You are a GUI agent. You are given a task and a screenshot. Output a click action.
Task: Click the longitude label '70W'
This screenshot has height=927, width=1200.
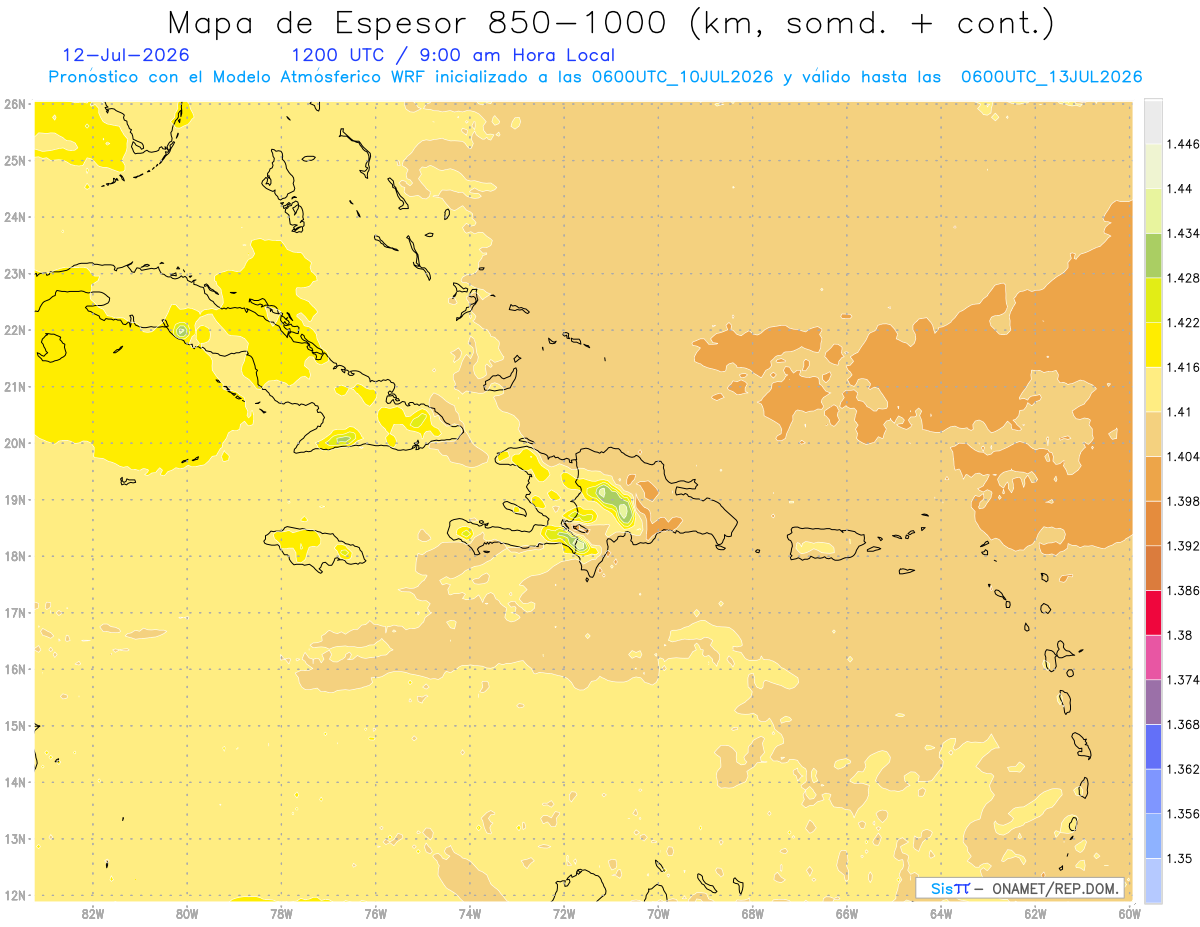click(x=658, y=913)
